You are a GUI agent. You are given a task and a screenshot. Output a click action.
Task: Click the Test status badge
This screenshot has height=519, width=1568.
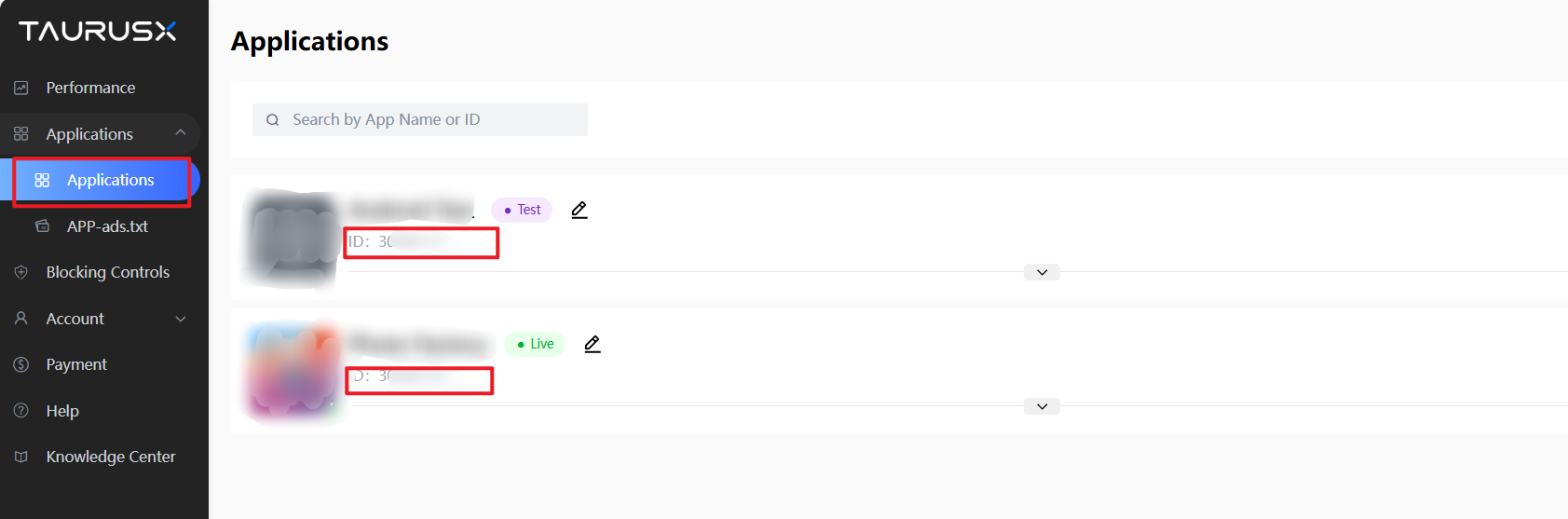click(522, 210)
